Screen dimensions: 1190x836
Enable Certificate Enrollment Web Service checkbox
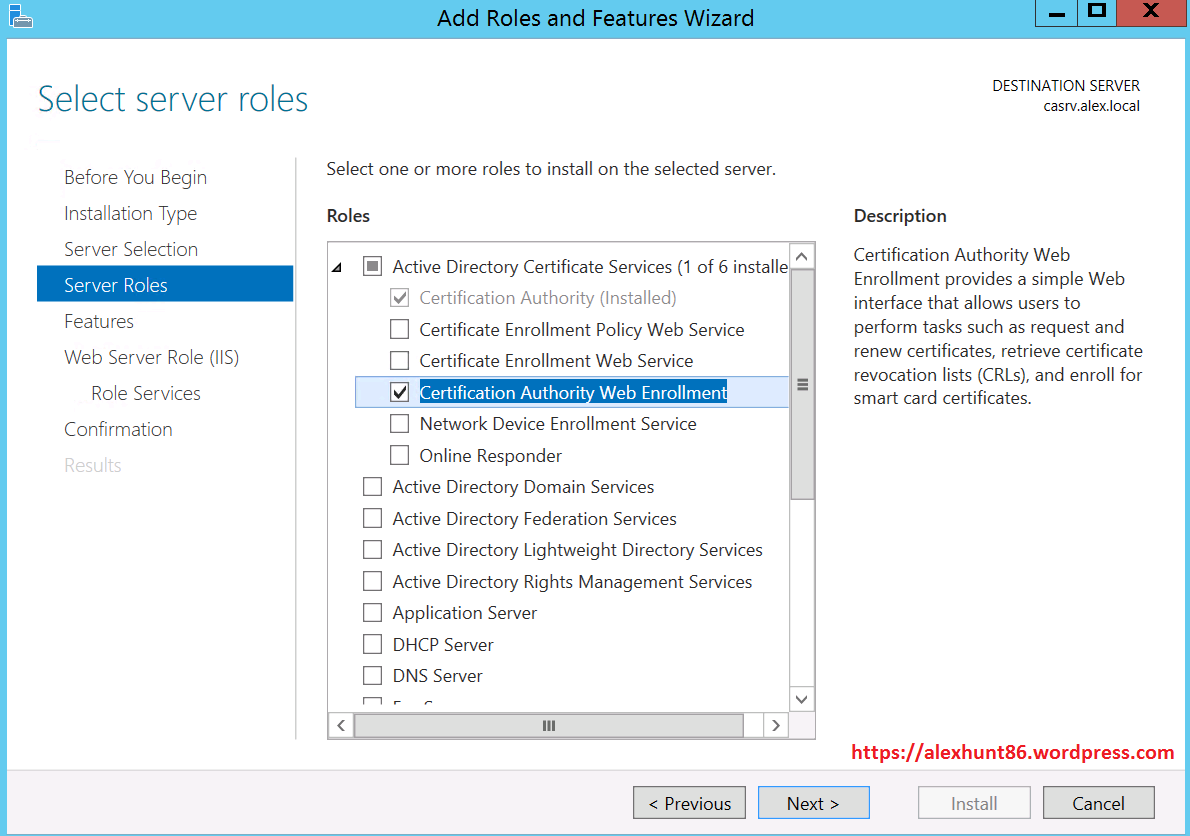(400, 361)
